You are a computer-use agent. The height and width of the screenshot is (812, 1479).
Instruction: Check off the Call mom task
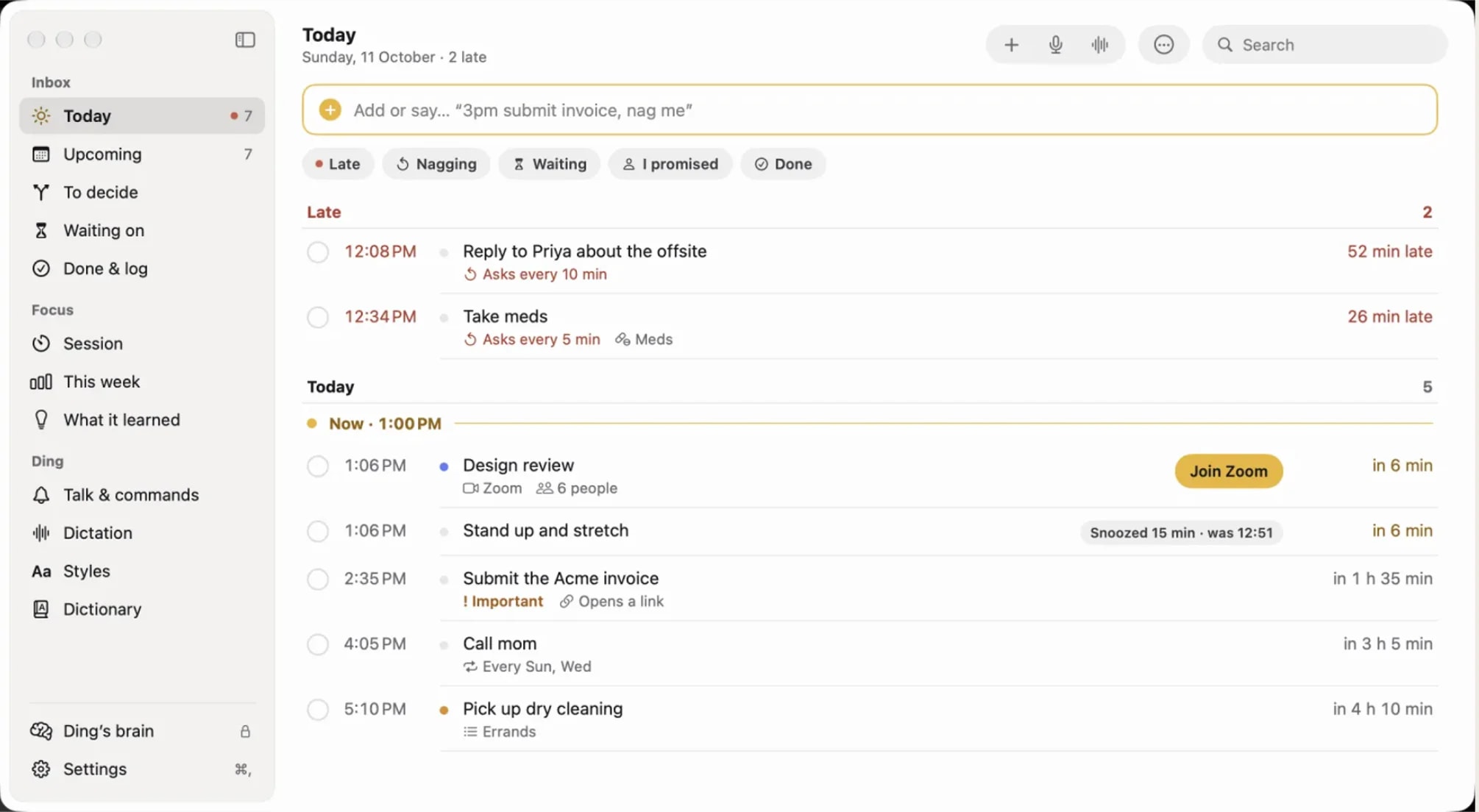click(x=318, y=645)
